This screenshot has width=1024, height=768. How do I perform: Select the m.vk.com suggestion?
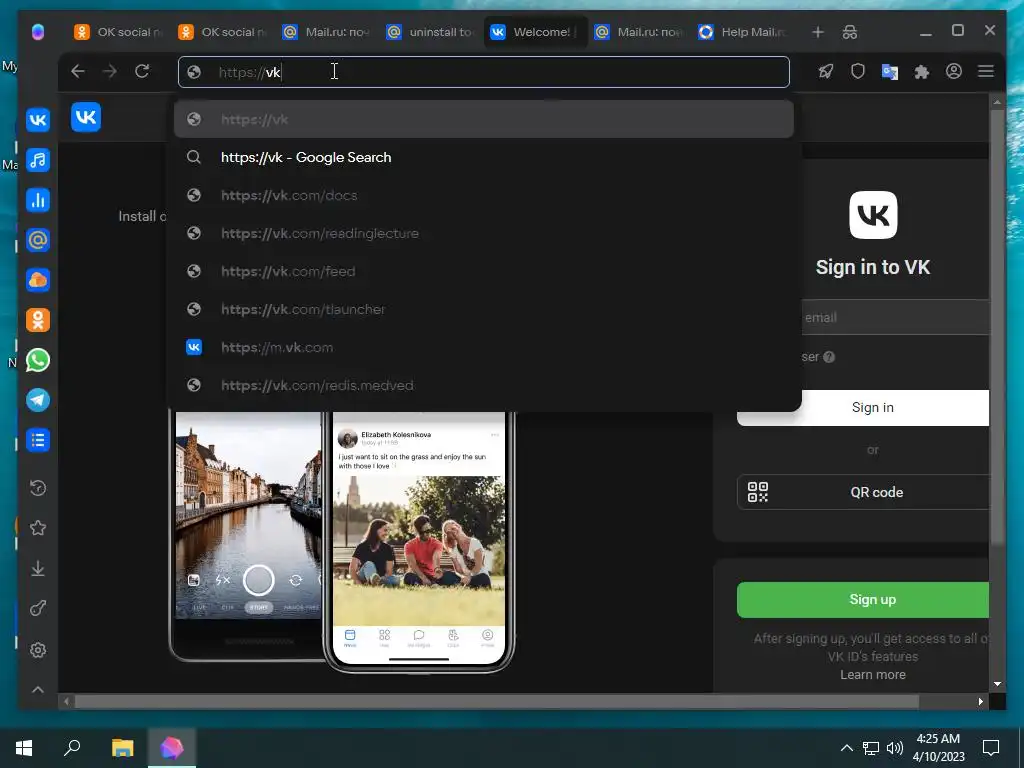click(483, 347)
